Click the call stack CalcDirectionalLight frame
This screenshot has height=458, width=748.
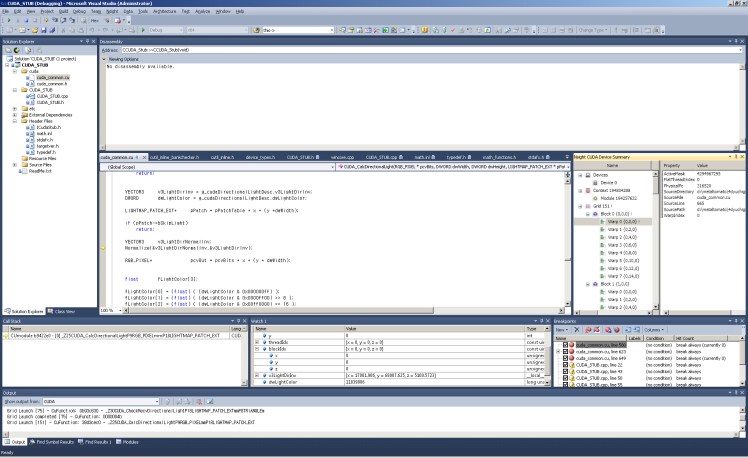pyautogui.click(x=115, y=336)
